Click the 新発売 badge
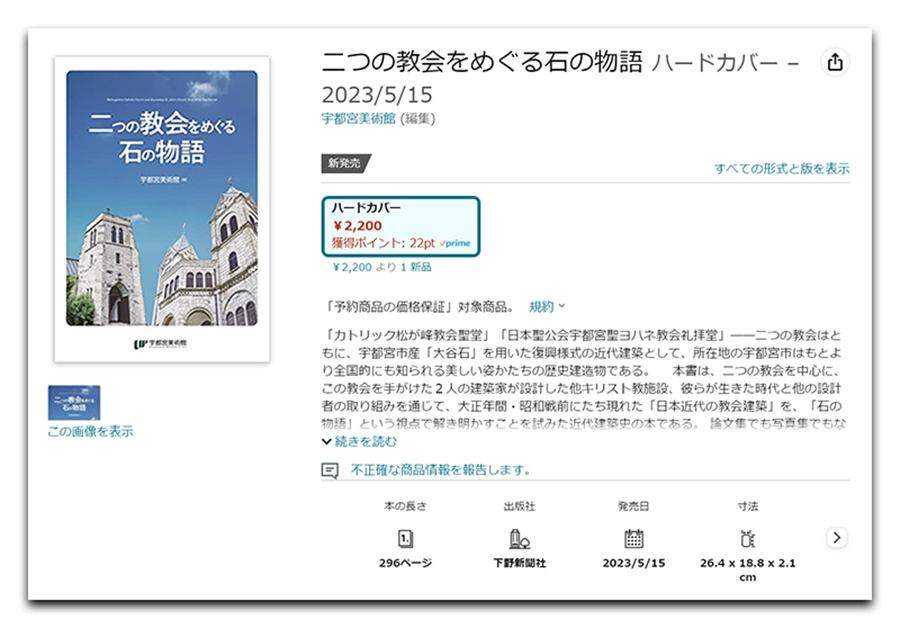This screenshot has width=900, height=628. 345,163
